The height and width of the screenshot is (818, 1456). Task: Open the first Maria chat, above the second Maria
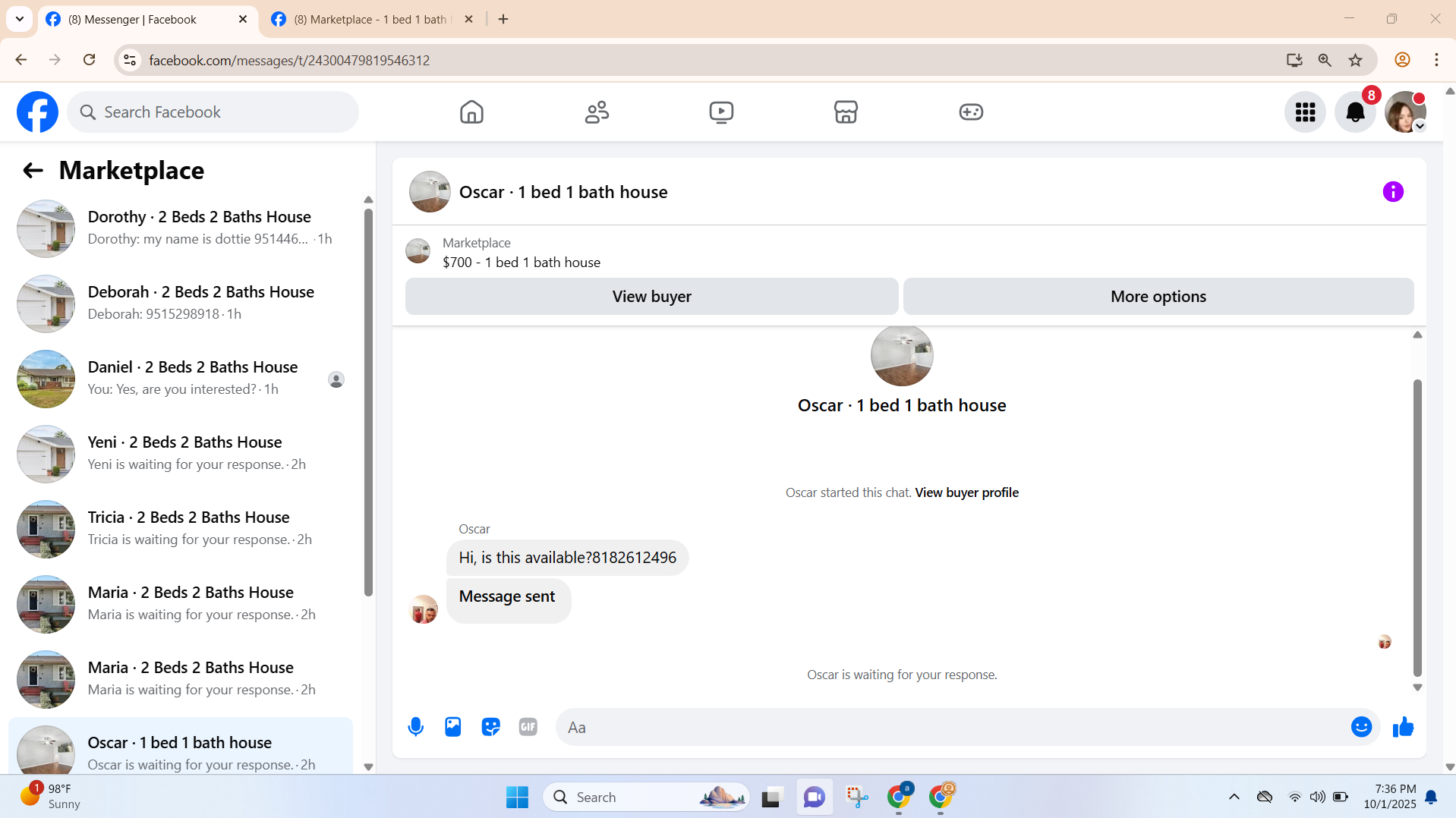click(181, 604)
